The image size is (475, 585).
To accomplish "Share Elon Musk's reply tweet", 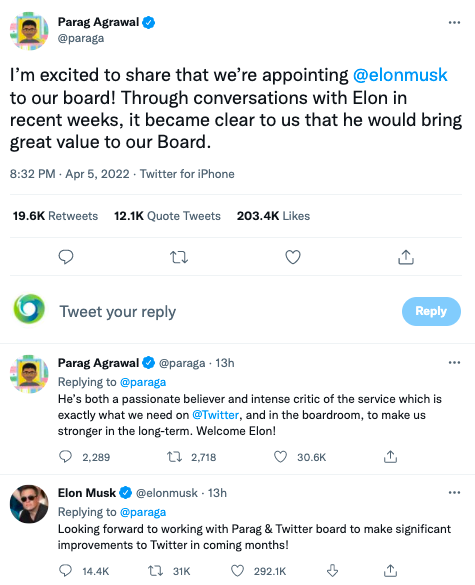I will click(x=390, y=571).
